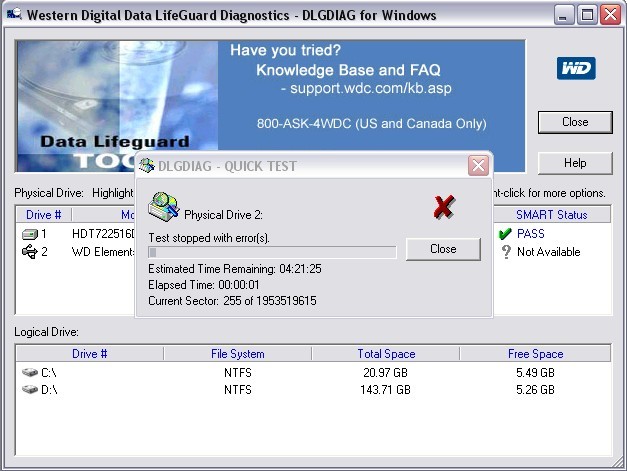
Task: Click the 20.97 GB total space value
Action: coord(385,373)
